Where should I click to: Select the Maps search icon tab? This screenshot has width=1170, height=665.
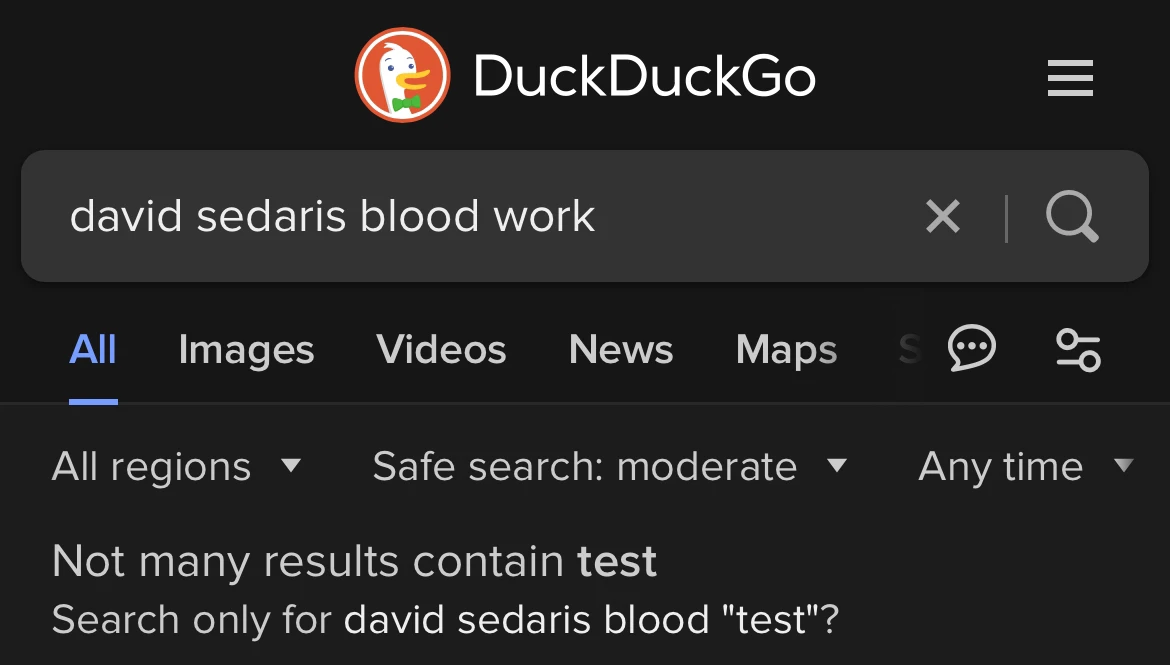(785, 349)
